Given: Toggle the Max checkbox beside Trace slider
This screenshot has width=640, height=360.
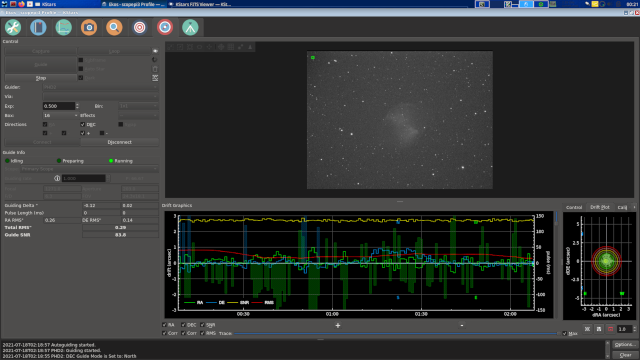Looking at the screenshot, I should [564, 333].
